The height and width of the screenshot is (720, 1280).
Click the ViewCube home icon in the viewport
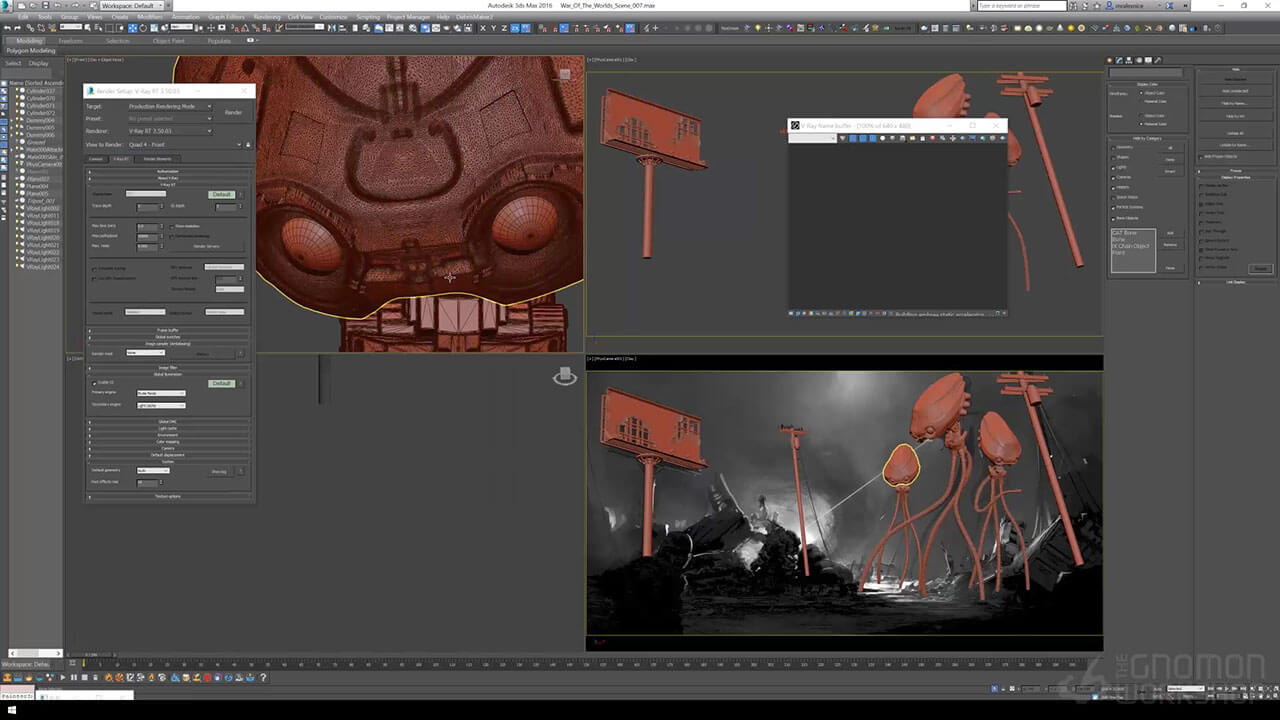click(565, 375)
